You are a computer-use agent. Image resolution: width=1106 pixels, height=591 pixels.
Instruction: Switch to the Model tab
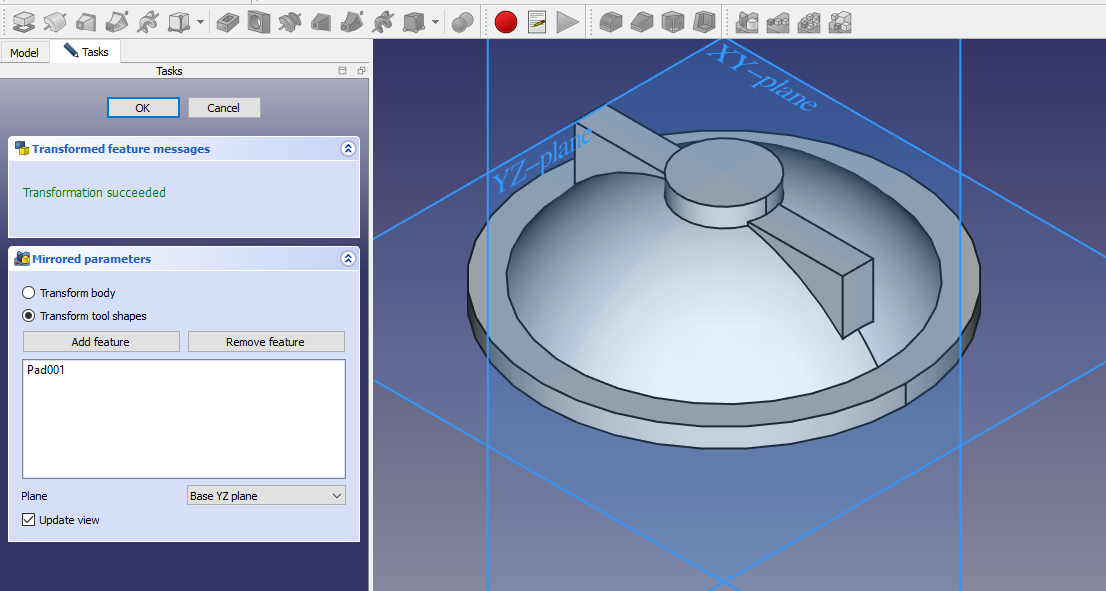click(x=24, y=53)
